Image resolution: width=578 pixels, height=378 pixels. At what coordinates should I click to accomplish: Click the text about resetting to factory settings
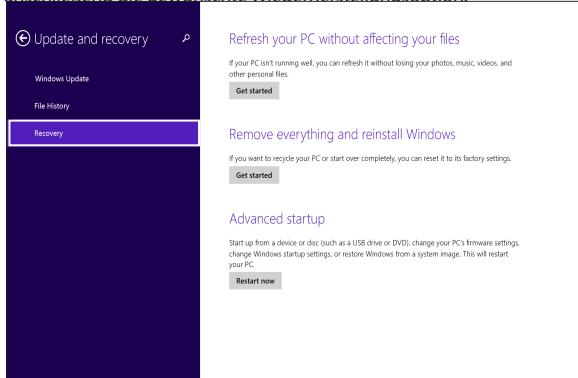click(x=370, y=159)
